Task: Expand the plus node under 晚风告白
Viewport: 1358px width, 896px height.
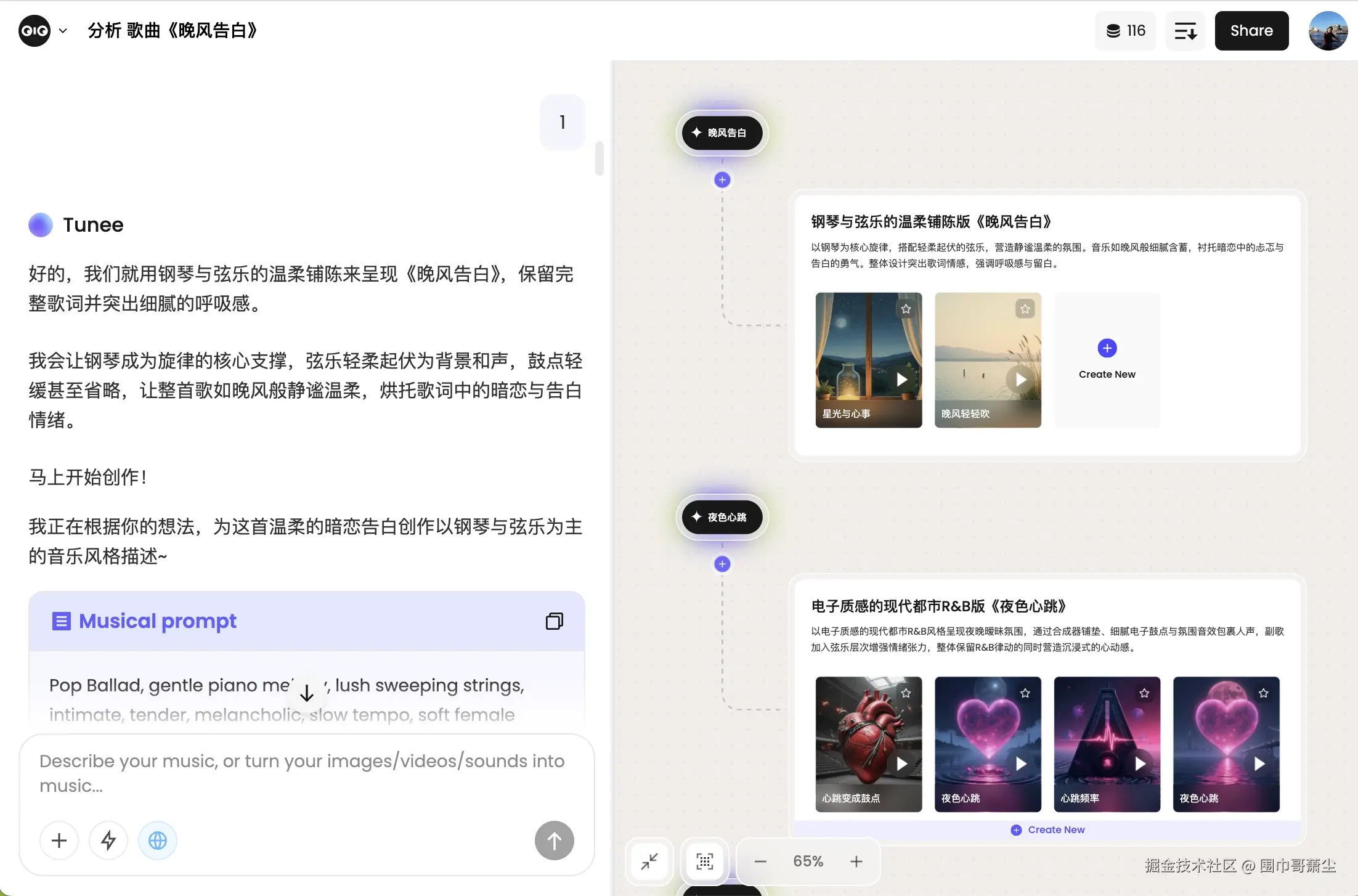Action: coord(722,179)
